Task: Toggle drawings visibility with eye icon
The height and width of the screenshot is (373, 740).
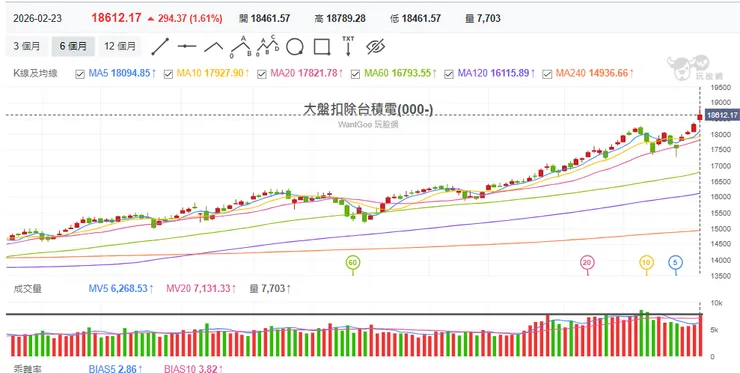Action: click(376, 46)
